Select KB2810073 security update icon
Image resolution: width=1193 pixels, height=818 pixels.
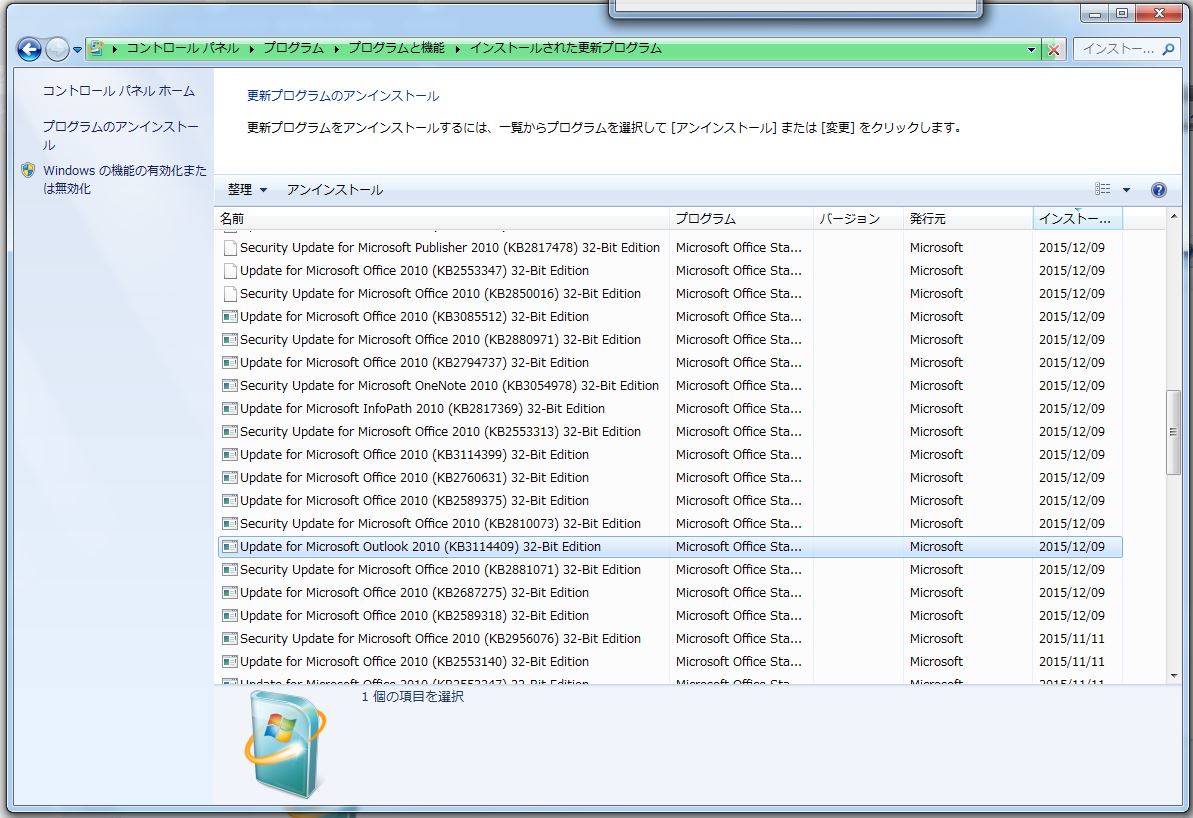[x=230, y=524]
